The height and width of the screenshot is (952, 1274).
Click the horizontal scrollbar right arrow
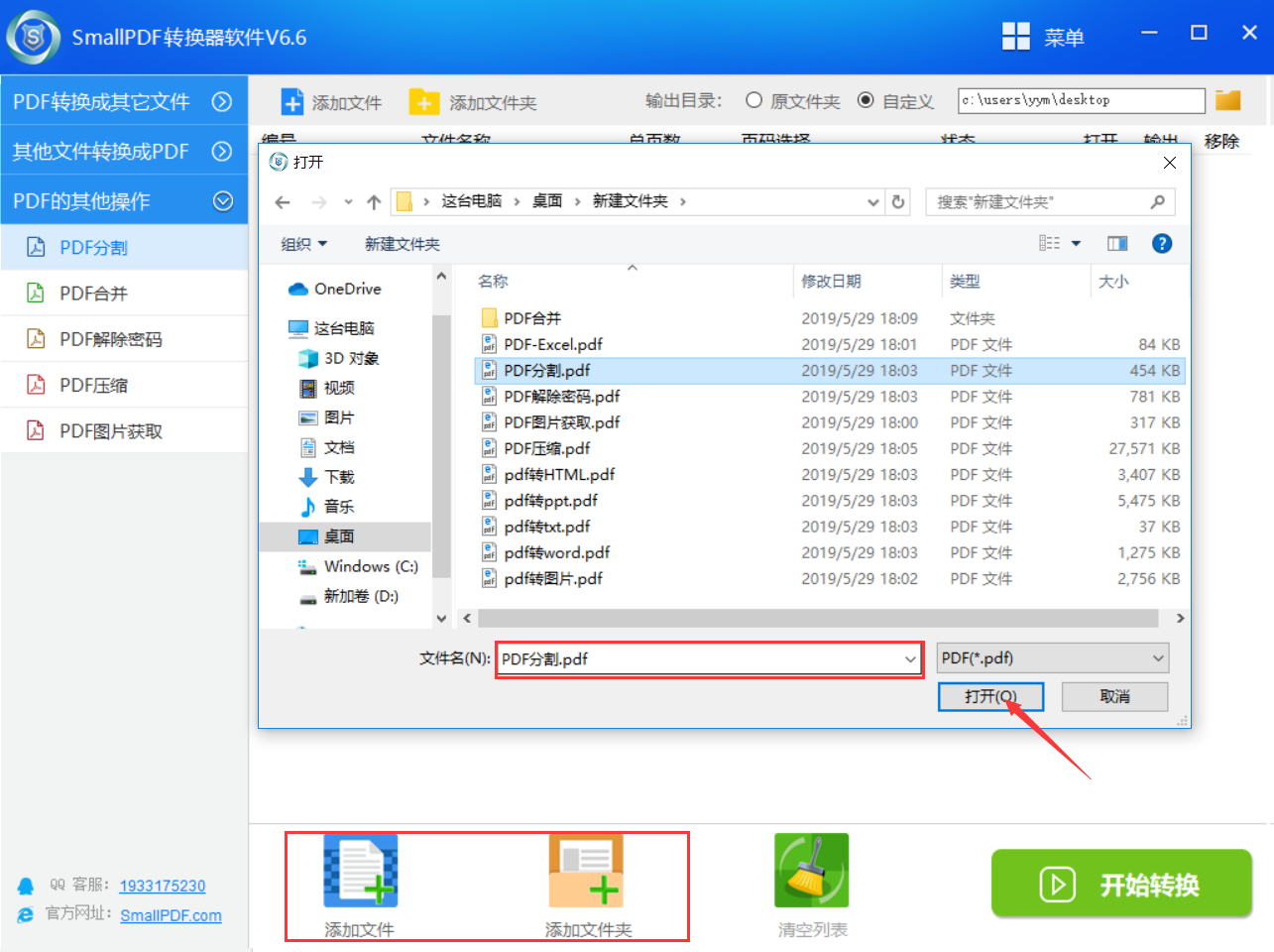1180,618
